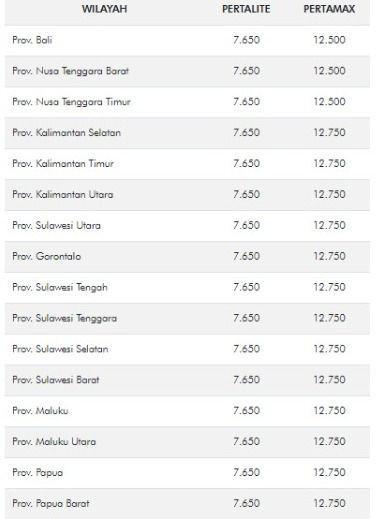This screenshot has height=519, width=381.
Task: Select the Prov. Papua row label
Action: click(x=37, y=473)
